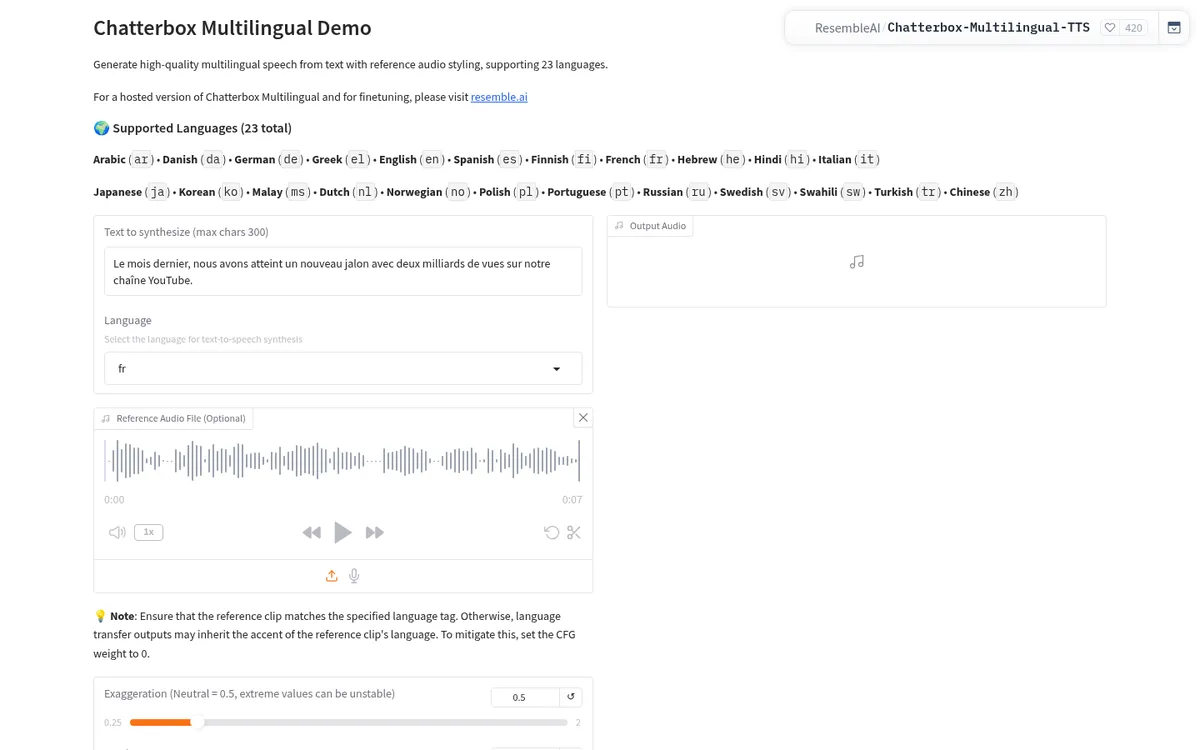This screenshot has width=1200, height=750.
Task: Undo audio edits with the reset icon
Action: pos(551,532)
